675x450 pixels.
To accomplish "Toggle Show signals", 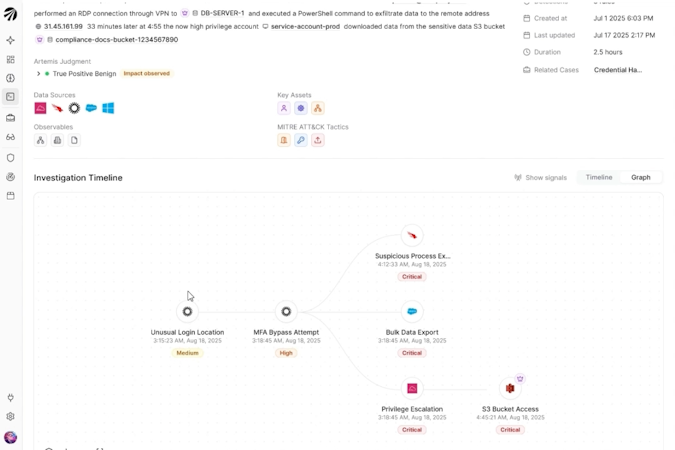I will [x=541, y=177].
